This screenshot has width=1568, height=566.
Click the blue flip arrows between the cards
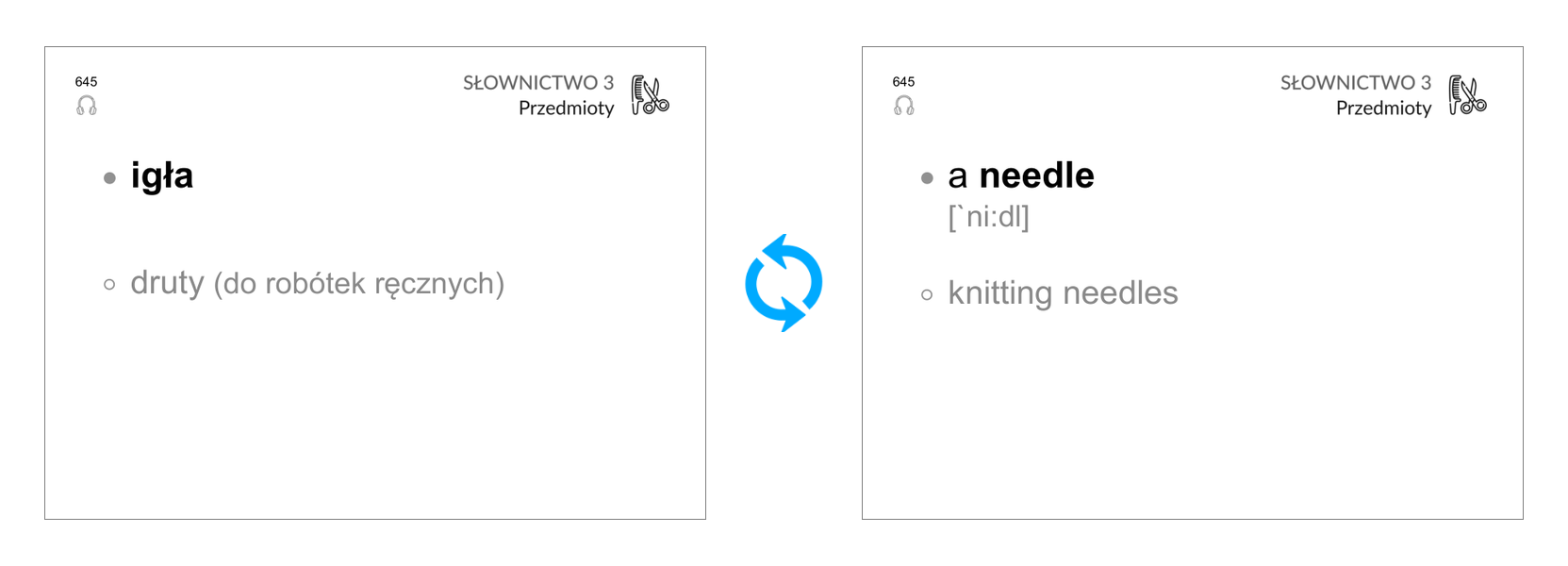[784, 283]
